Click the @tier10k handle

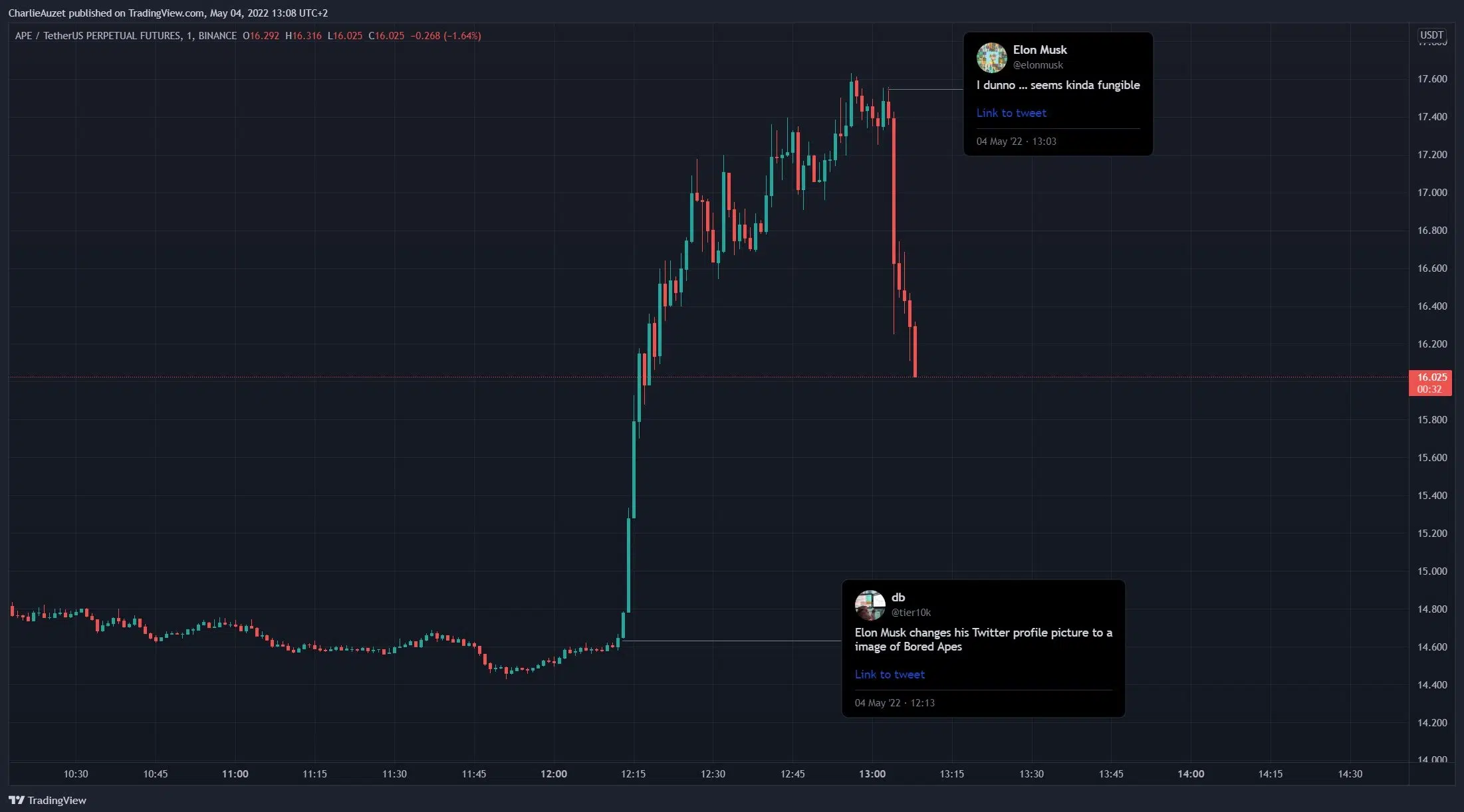(910, 613)
